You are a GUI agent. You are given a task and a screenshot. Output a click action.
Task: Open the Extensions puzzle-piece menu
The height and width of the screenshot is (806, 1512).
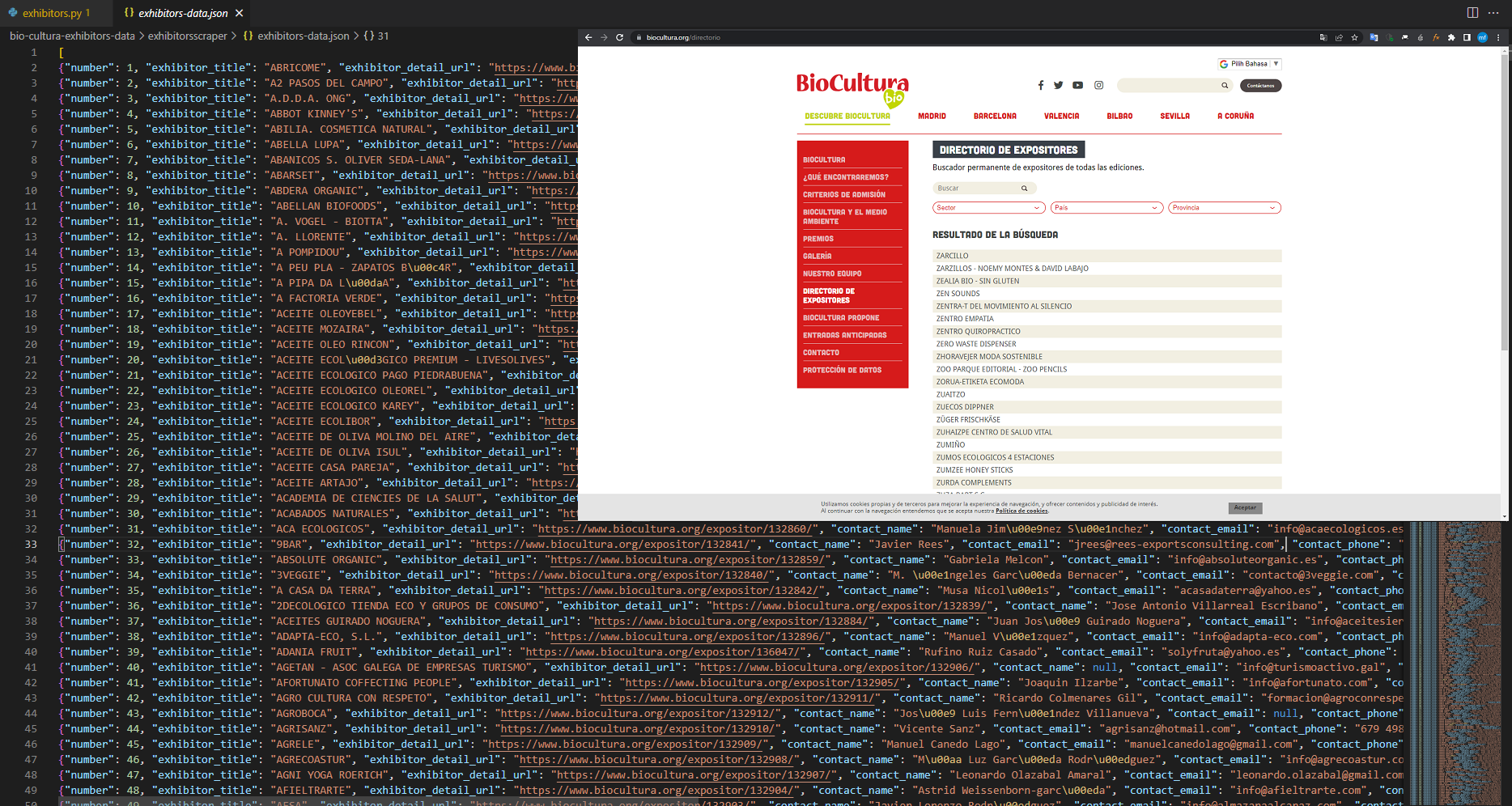[x=1451, y=37]
